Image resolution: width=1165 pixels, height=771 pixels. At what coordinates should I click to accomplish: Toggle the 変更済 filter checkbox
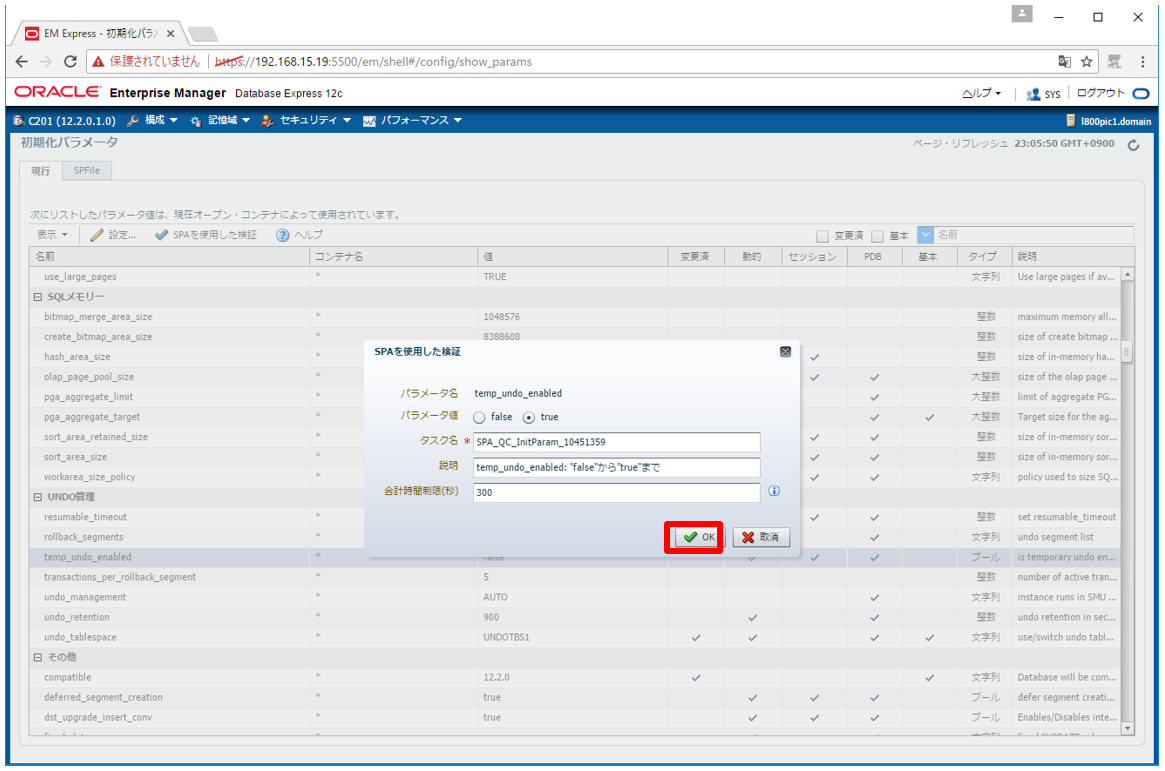click(822, 236)
